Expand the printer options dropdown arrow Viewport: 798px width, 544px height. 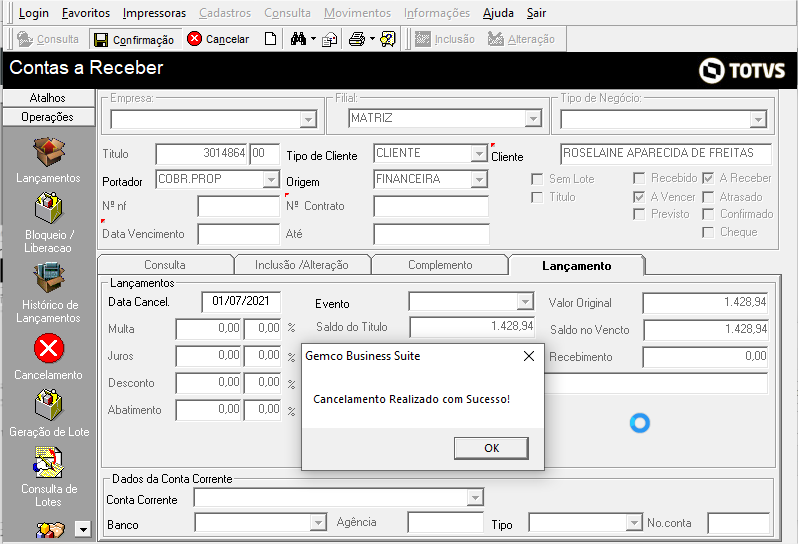click(x=372, y=39)
